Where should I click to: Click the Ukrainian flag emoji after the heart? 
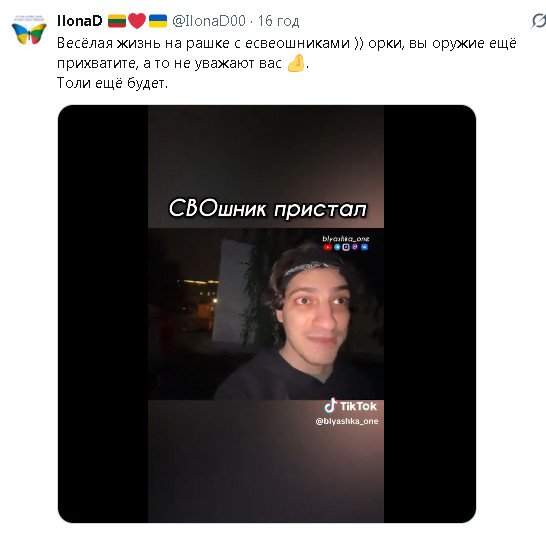tap(158, 21)
